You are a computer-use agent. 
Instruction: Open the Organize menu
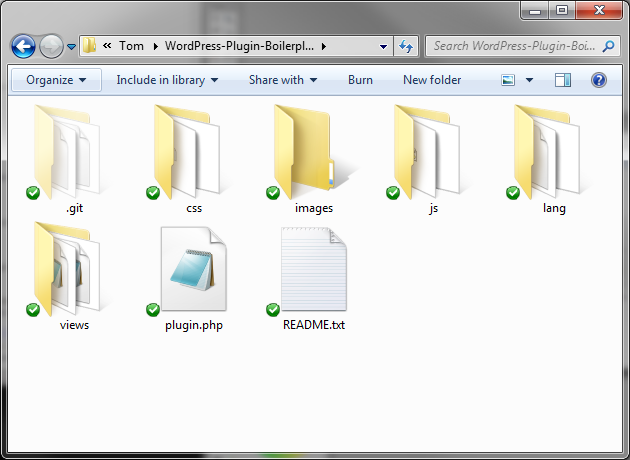(56, 80)
